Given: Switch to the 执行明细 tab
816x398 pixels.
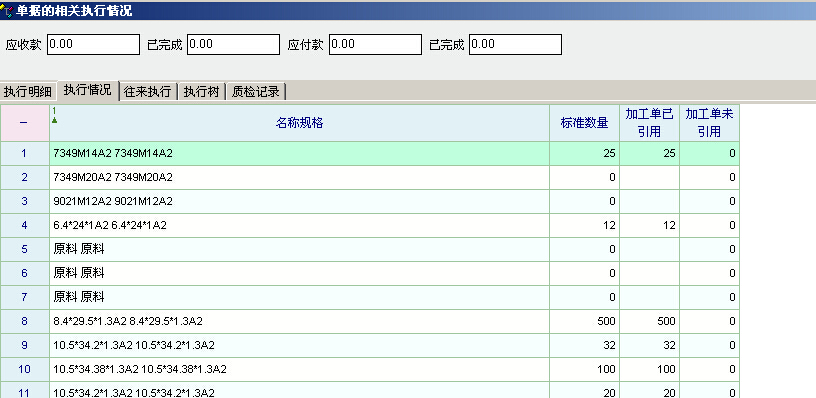Looking at the screenshot, I should point(28,92).
